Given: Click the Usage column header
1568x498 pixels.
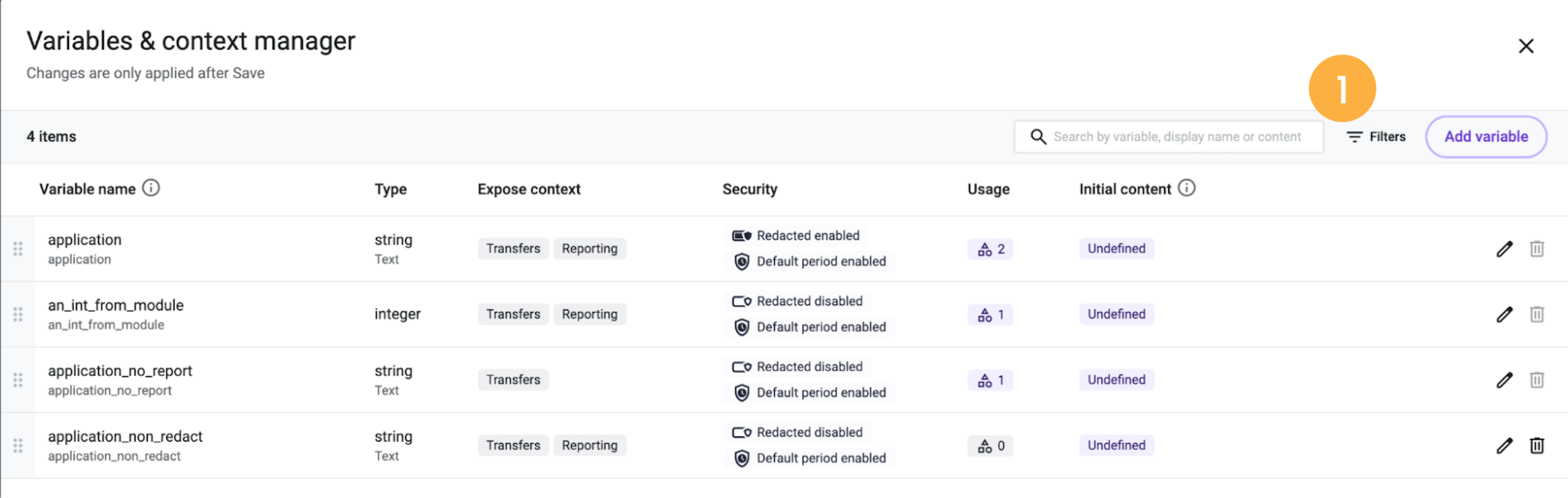Looking at the screenshot, I should (x=988, y=189).
